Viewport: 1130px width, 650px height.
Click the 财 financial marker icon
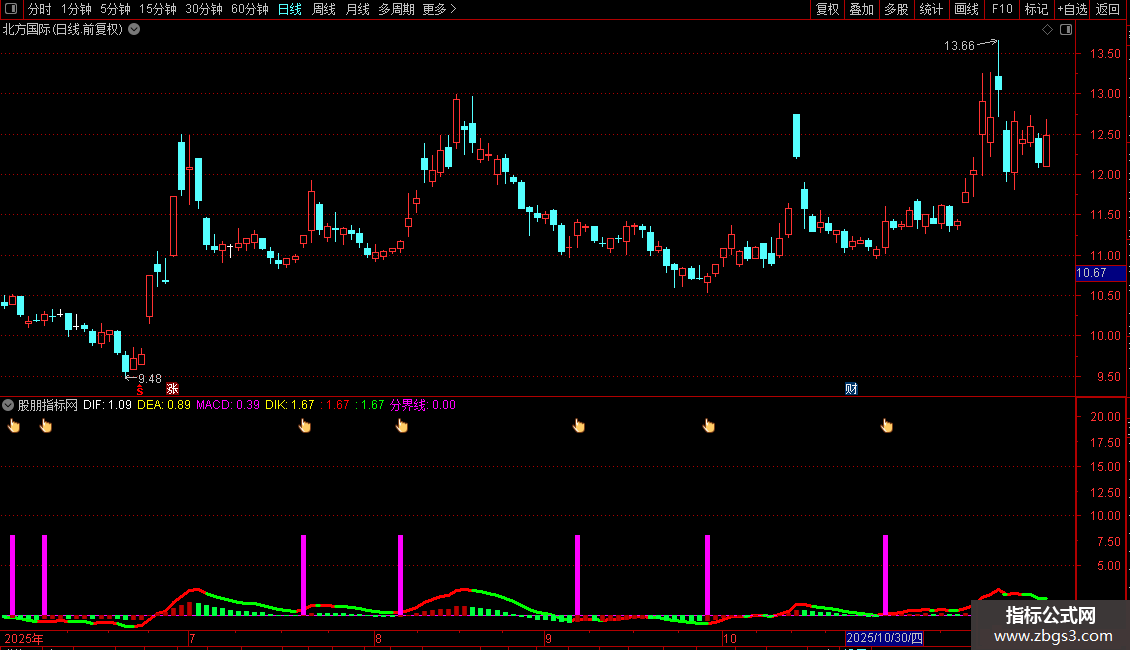click(x=851, y=389)
